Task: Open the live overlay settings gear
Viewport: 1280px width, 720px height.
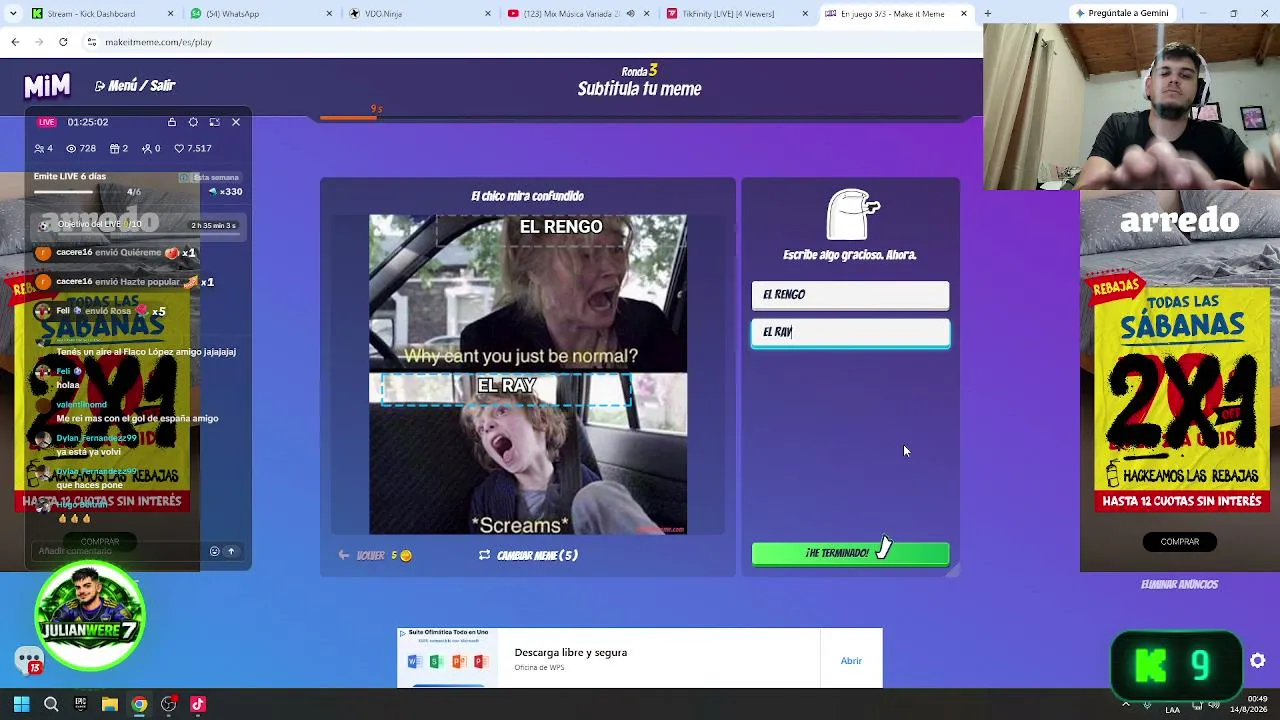Action: [x=193, y=122]
